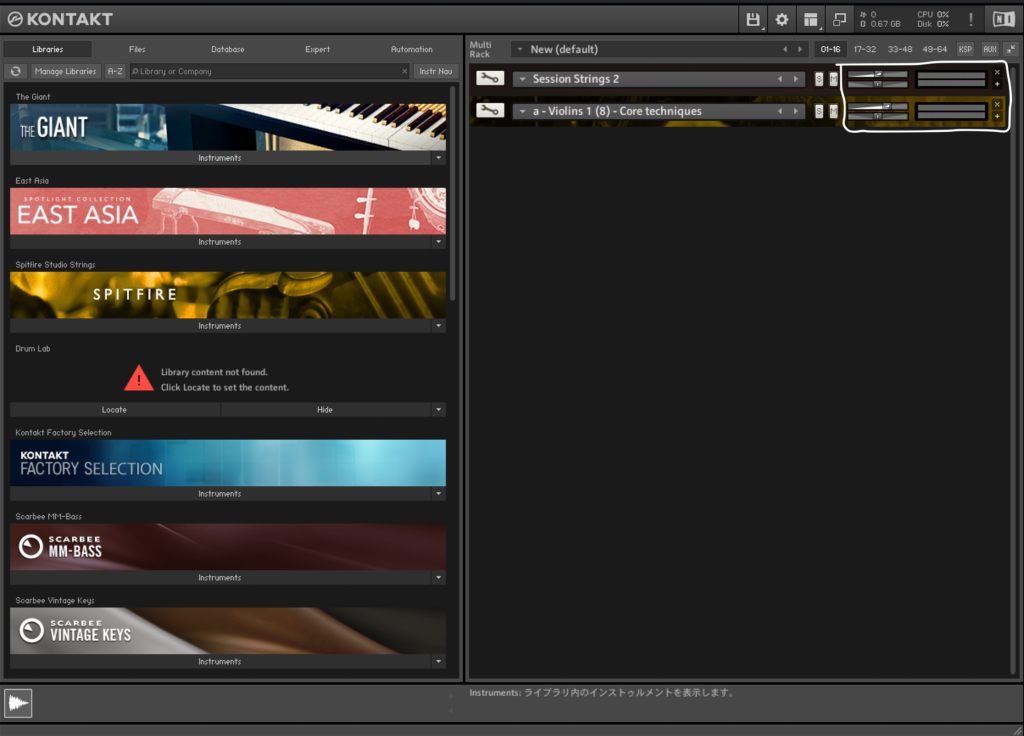
Task: Open the save/load files menu icon
Action: (x=753, y=19)
